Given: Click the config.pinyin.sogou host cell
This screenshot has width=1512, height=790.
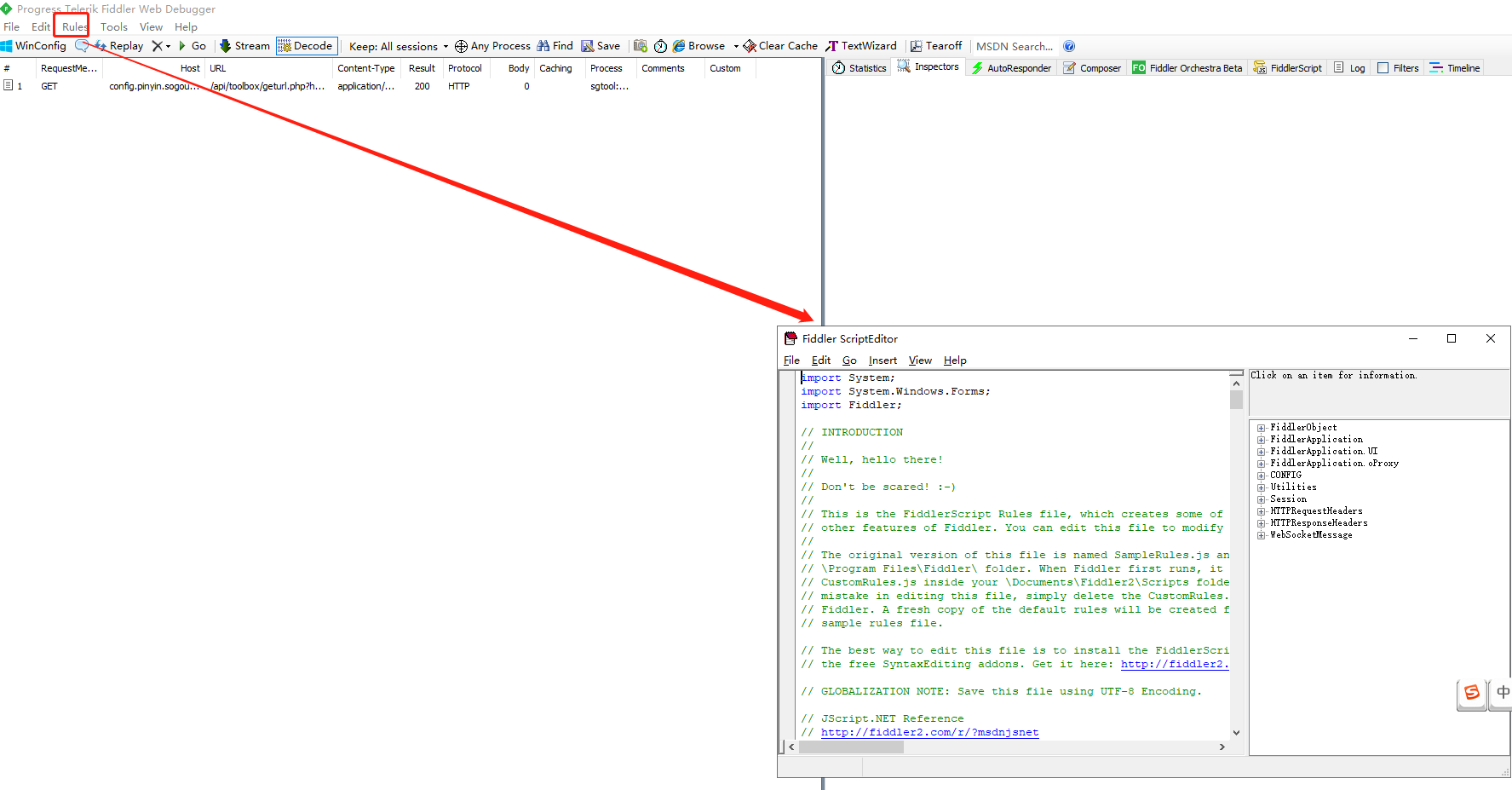Looking at the screenshot, I should [x=155, y=86].
